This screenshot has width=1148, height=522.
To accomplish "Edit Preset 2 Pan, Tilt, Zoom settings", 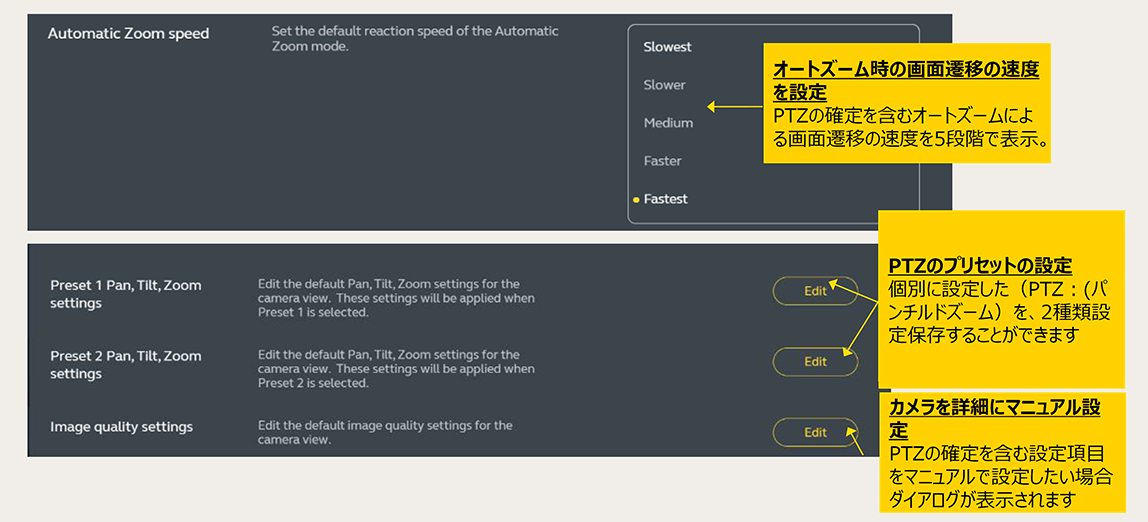I will (815, 362).
